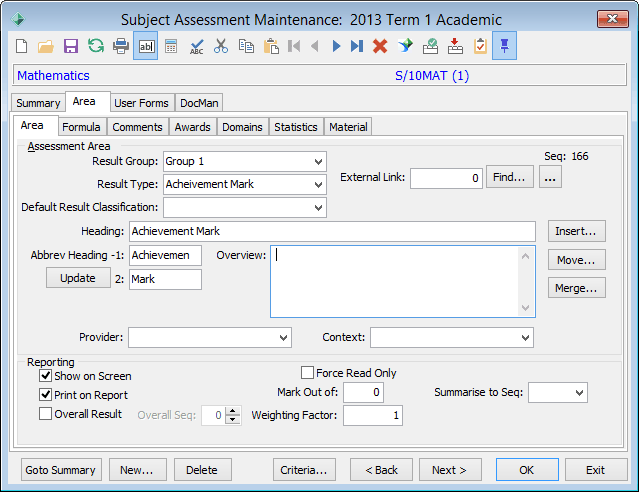The width and height of the screenshot is (639, 492).
Task: Click Abbrev Heading 2 field containing Mark
Action: (x=165, y=279)
